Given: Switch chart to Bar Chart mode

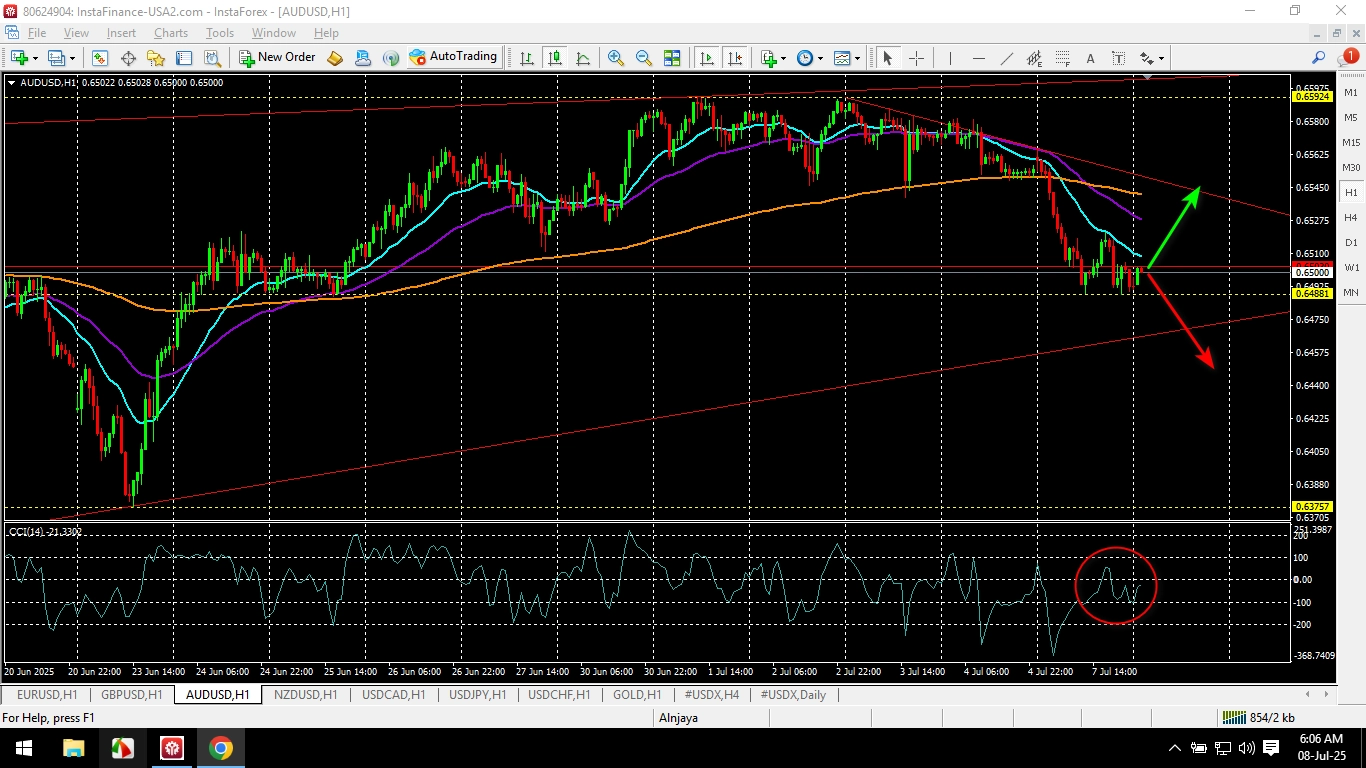Looking at the screenshot, I should click(527, 58).
